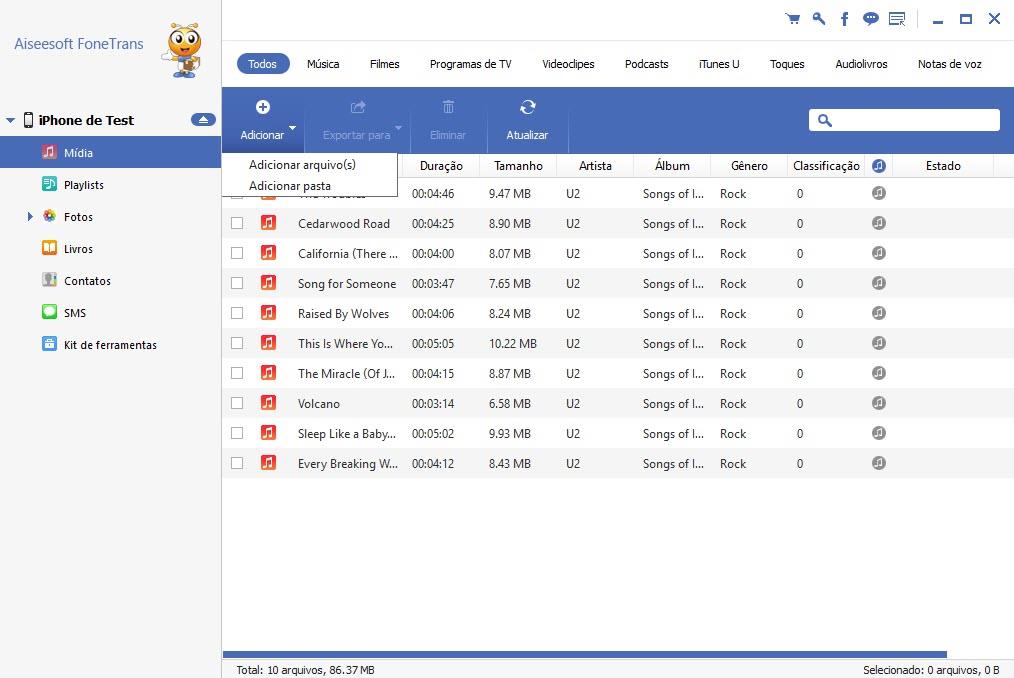
Task: Switch to the iTunes U tab
Action: click(x=718, y=64)
